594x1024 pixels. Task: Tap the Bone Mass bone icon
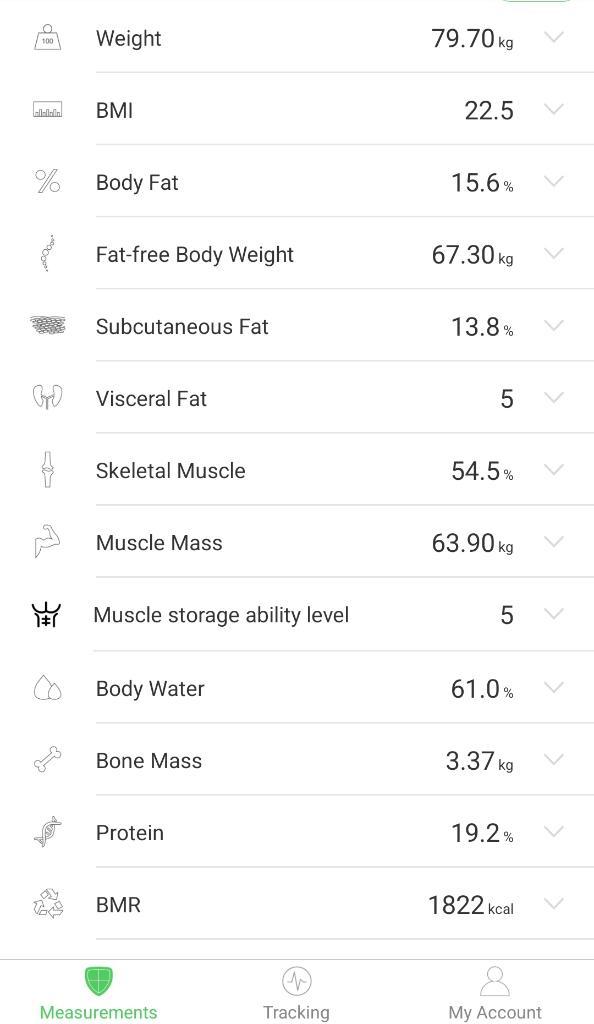pos(48,760)
